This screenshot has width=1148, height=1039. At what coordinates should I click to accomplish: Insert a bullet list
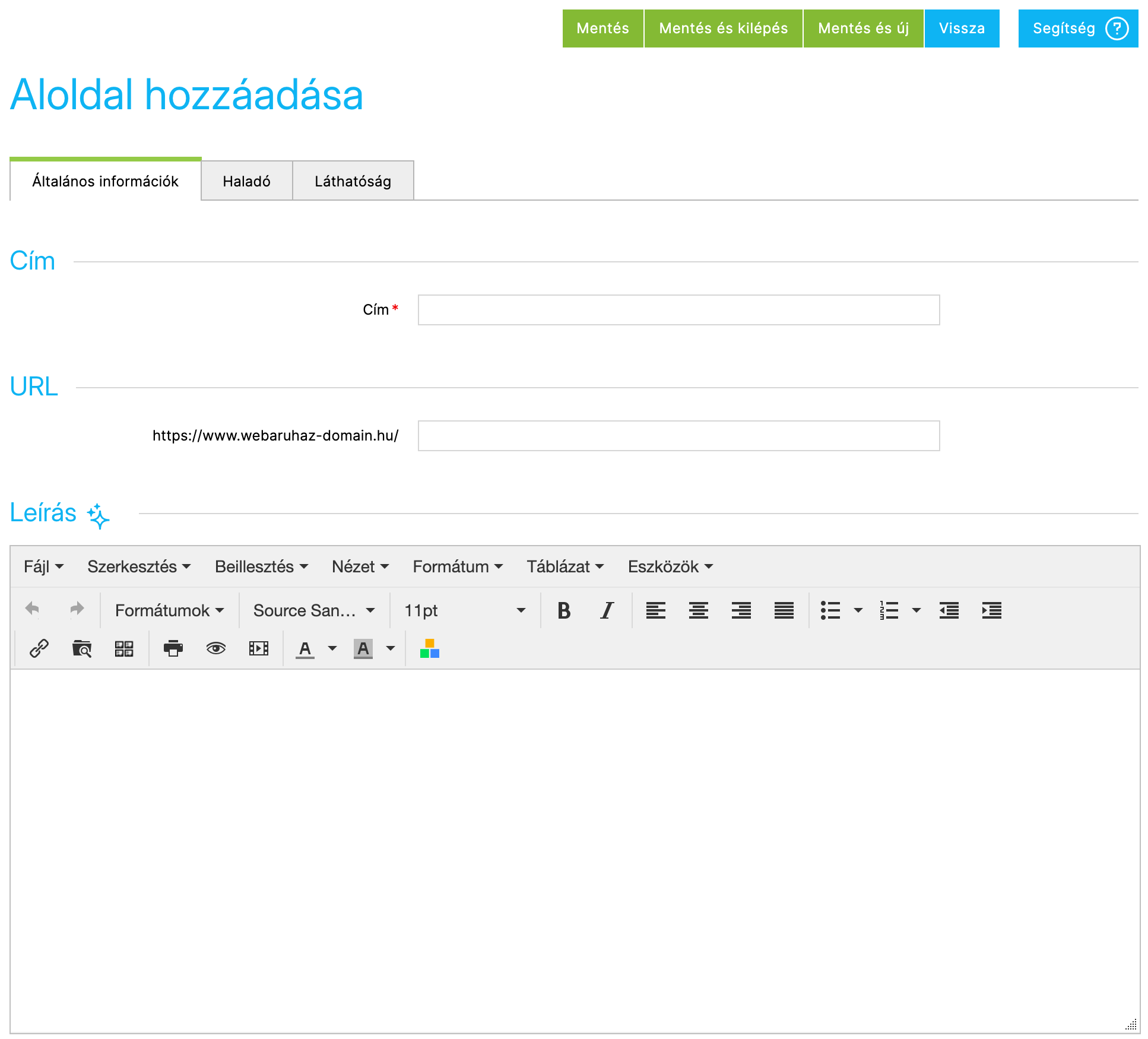[x=830, y=610]
